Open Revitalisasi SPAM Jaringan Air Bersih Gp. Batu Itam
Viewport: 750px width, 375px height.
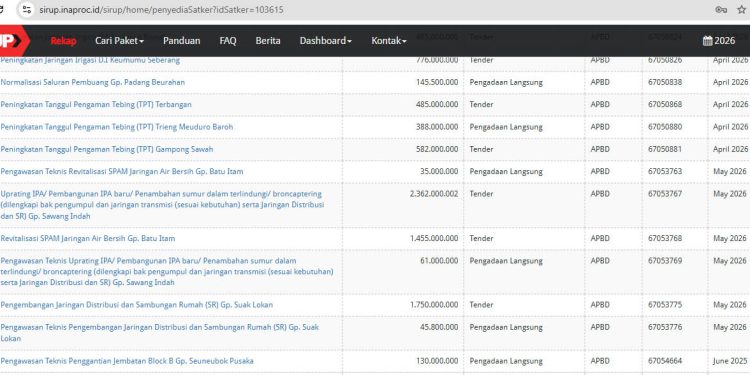pos(88,238)
